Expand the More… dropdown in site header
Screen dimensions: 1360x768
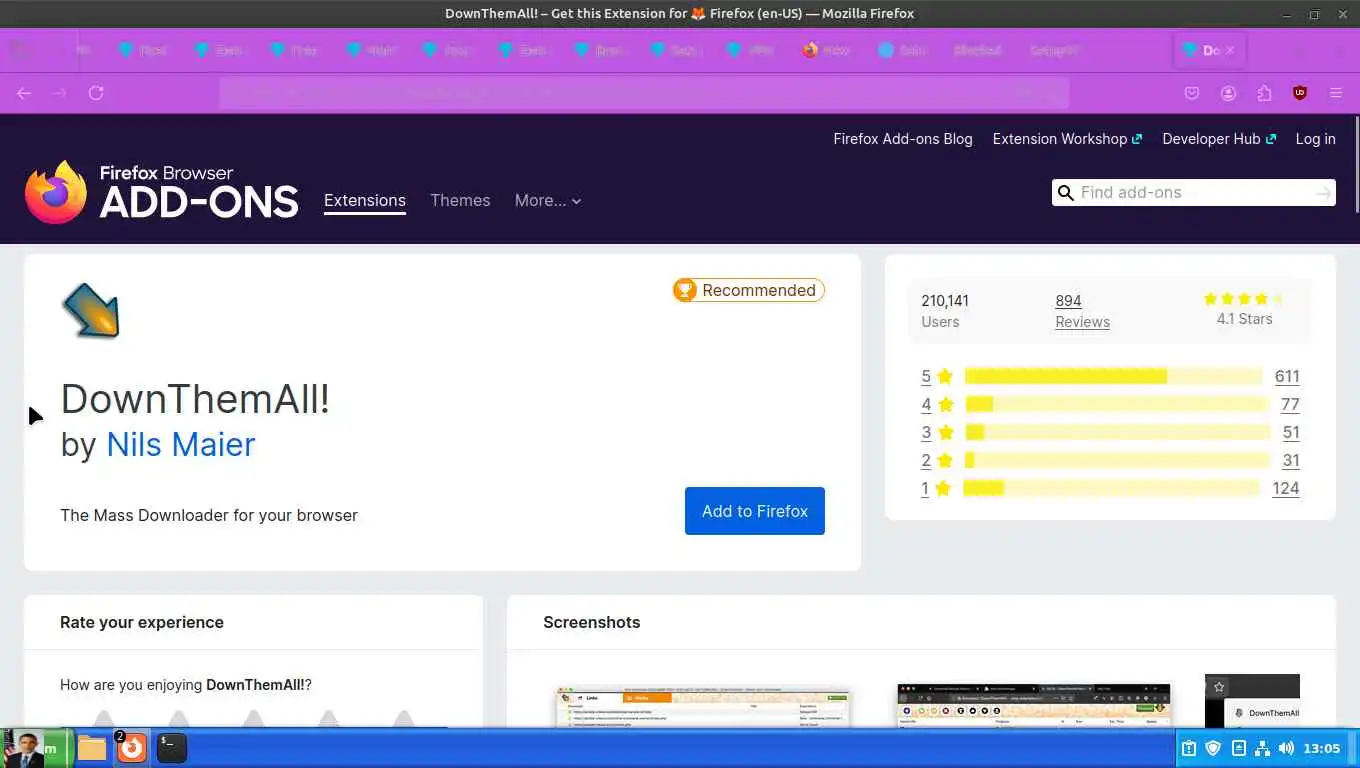[548, 201]
